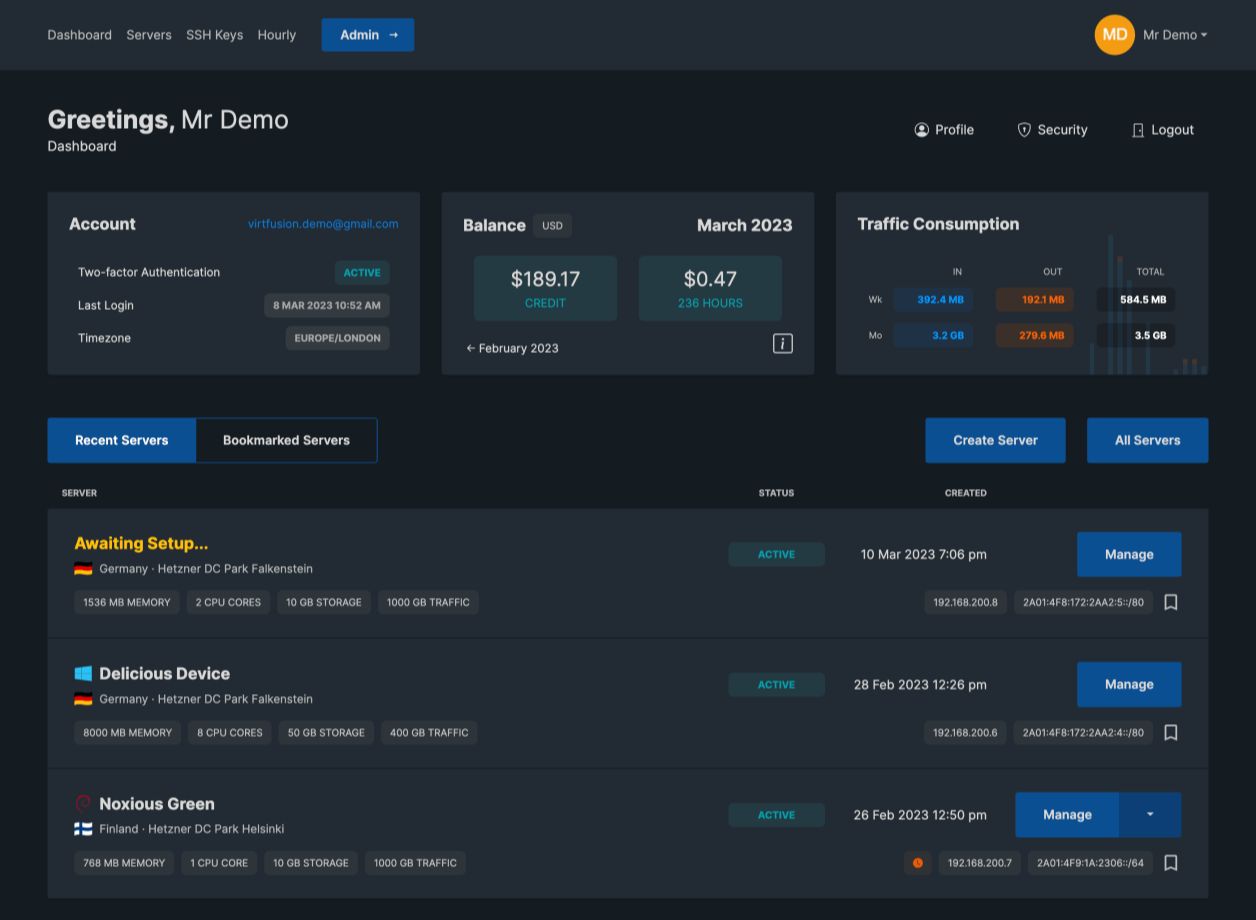The image size is (1256, 920).
Task: Open Security settings shield link
Action: coord(1052,130)
